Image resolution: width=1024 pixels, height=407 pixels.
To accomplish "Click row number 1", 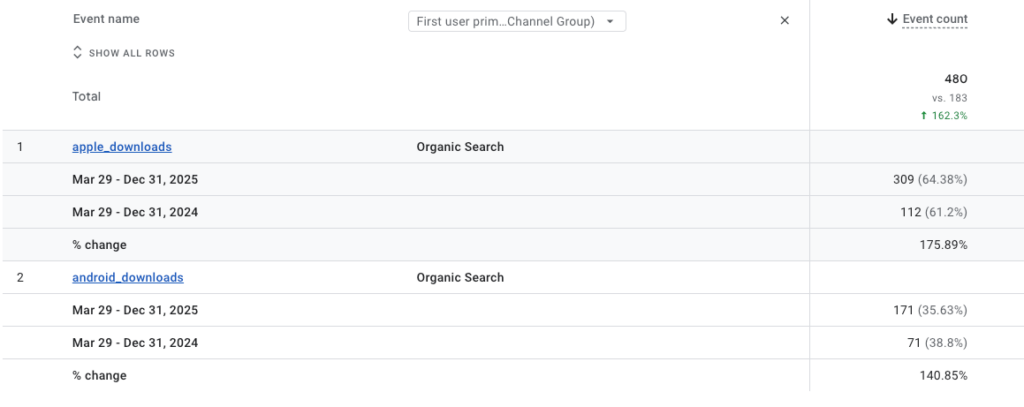I will tap(20, 147).
